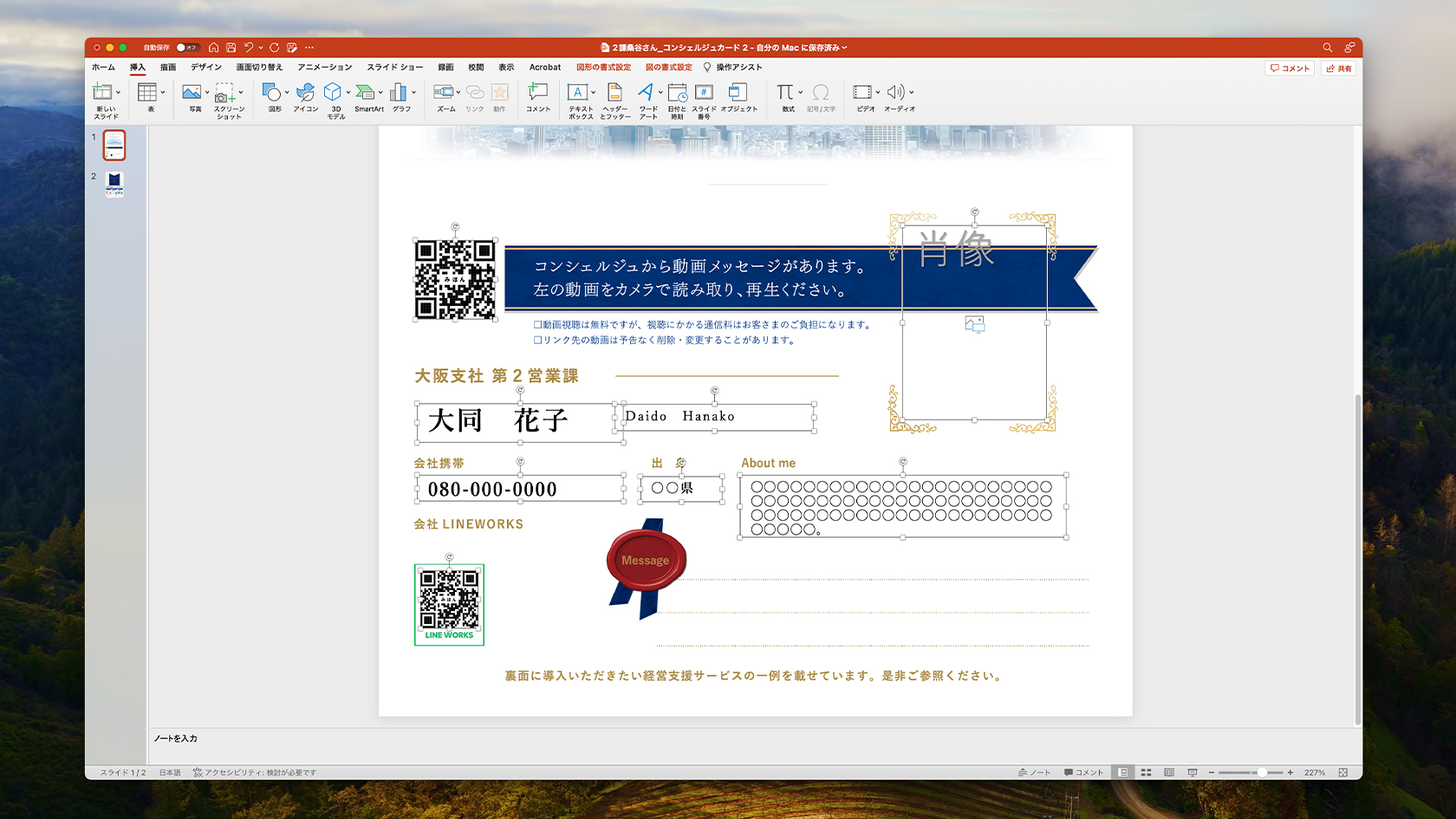This screenshot has width=1456, height=819.
Task: Click the ビデオ icon
Action: (862, 92)
